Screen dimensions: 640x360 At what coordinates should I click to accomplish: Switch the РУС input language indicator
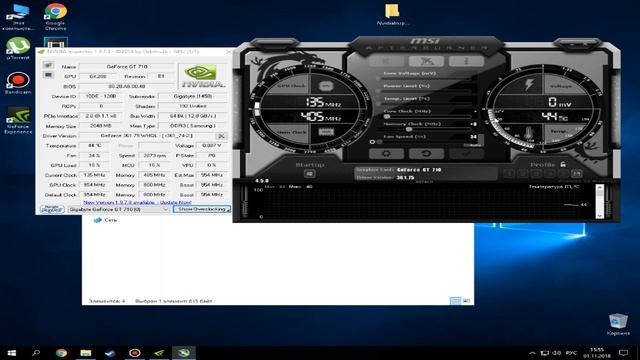(x=572, y=353)
